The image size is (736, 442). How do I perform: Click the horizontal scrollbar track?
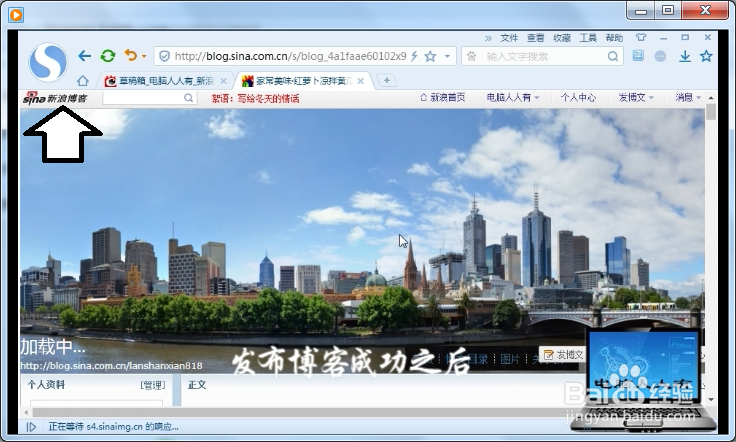pyautogui.click(x=300, y=413)
